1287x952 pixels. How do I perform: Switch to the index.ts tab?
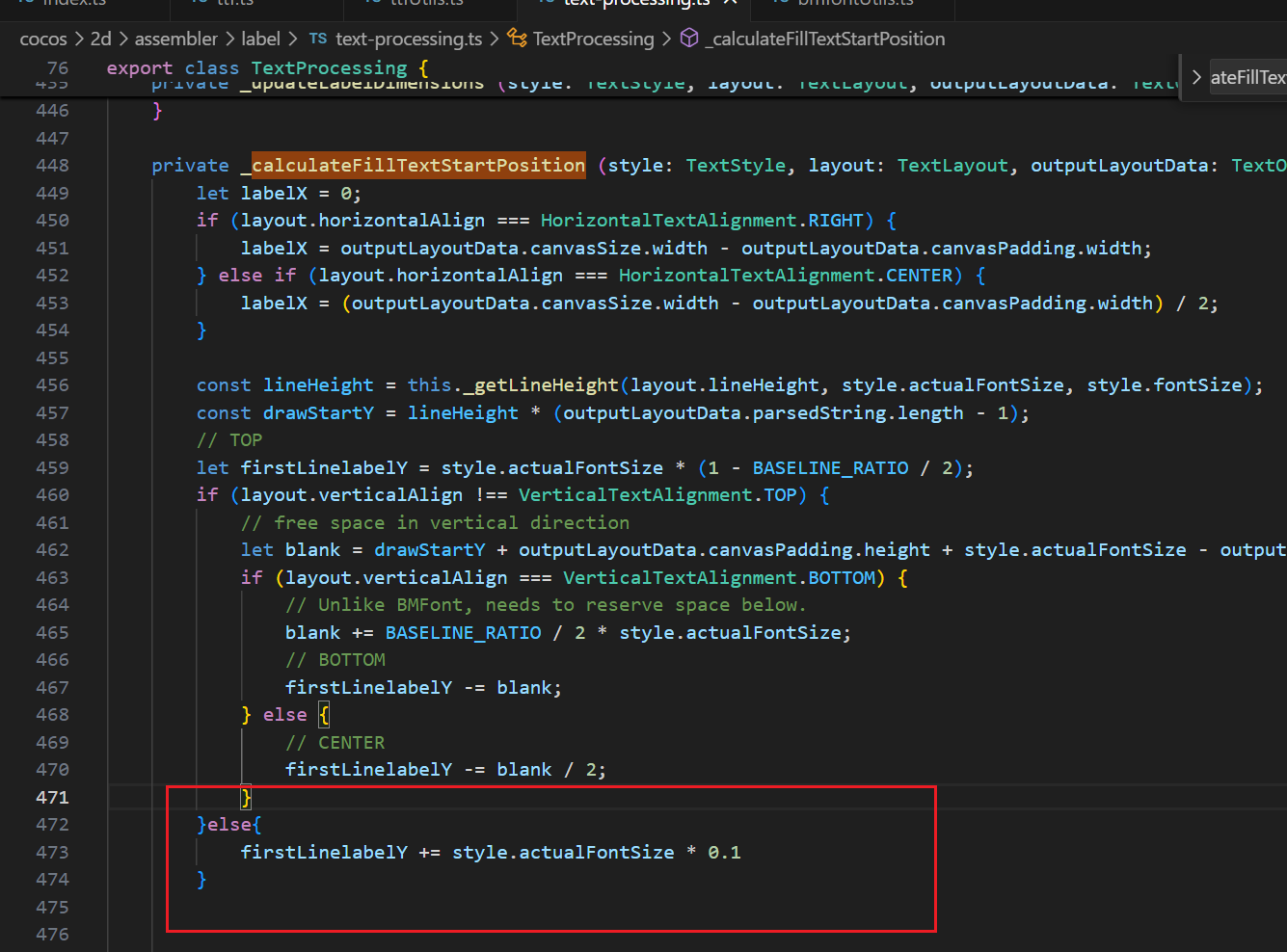(x=74, y=3)
